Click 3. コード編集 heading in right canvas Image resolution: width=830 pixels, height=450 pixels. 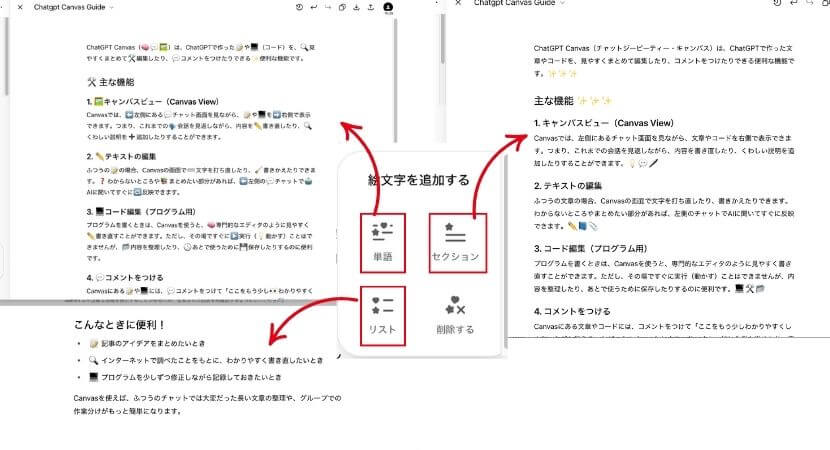pyautogui.click(x=590, y=248)
